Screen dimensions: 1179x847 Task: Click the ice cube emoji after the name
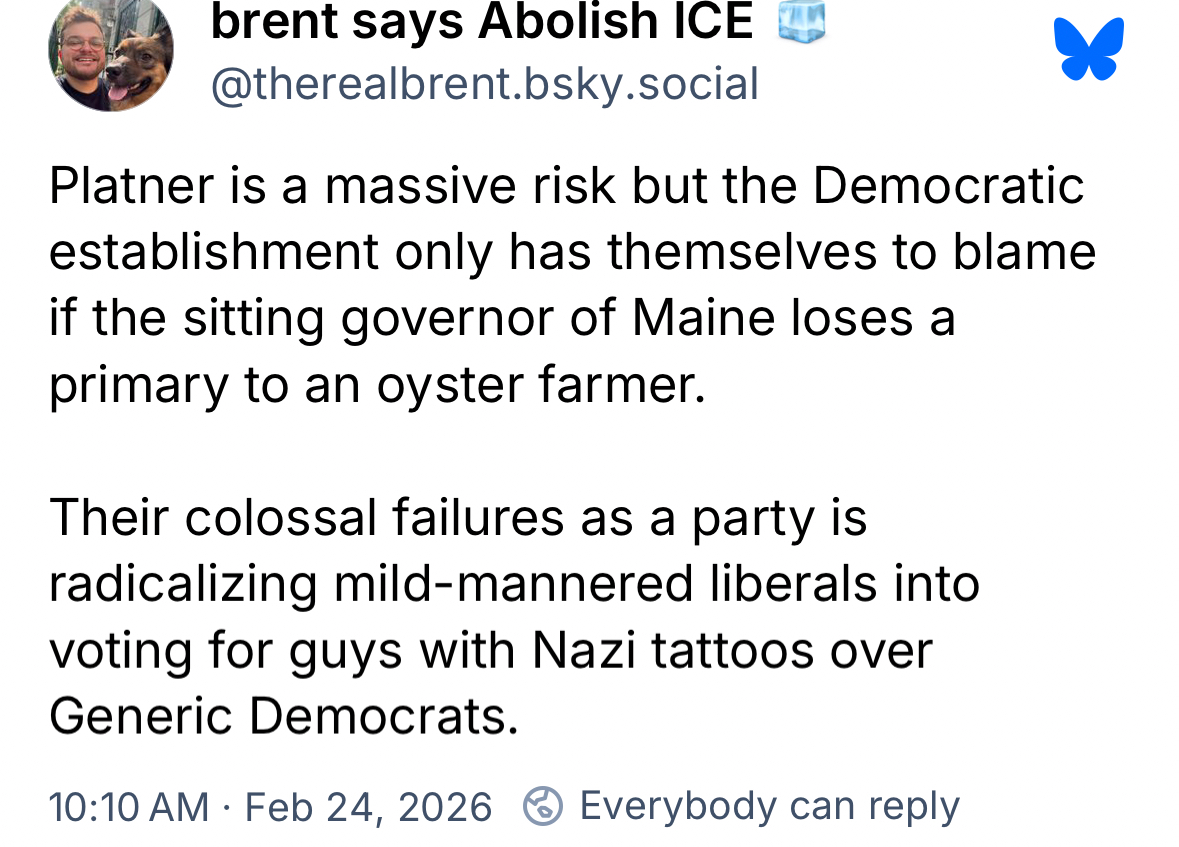pos(802,21)
